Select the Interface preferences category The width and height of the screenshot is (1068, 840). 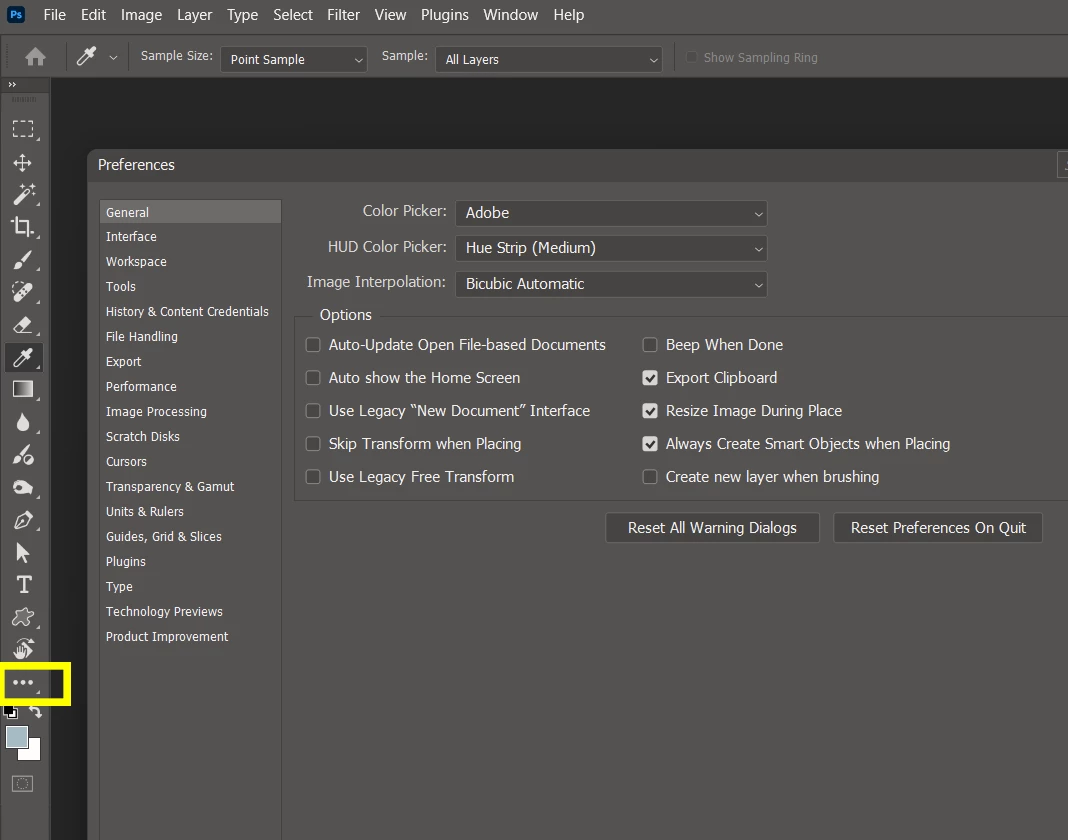(x=190, y=236)
